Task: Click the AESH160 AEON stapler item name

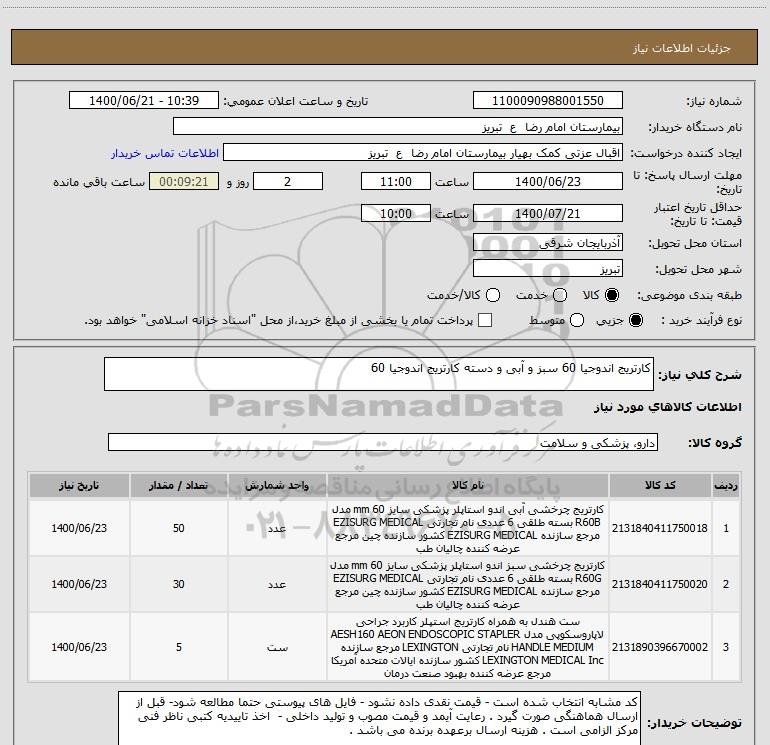Action: pos(468,647)
